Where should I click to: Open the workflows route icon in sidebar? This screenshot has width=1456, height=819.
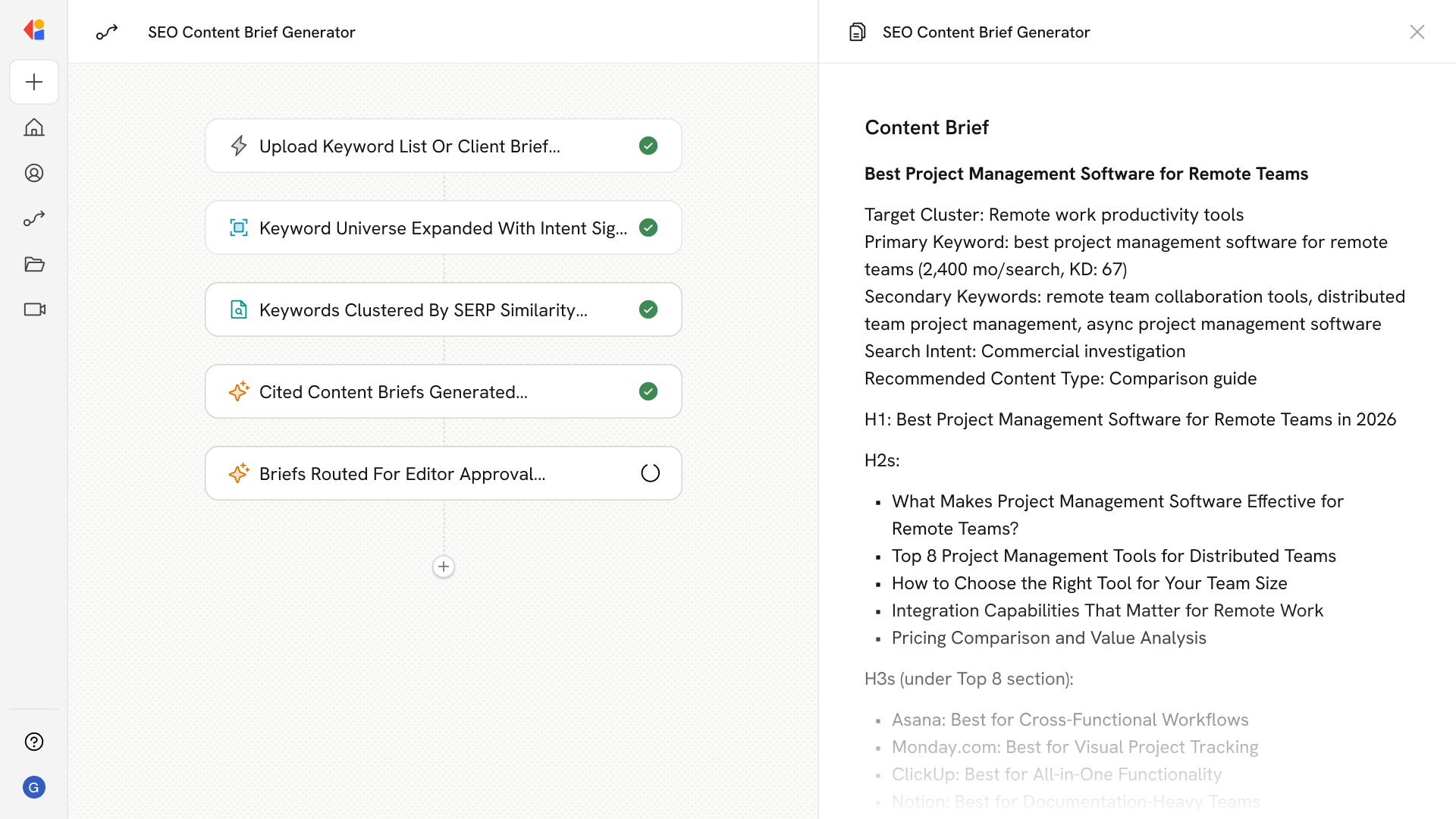coord(34,218)
